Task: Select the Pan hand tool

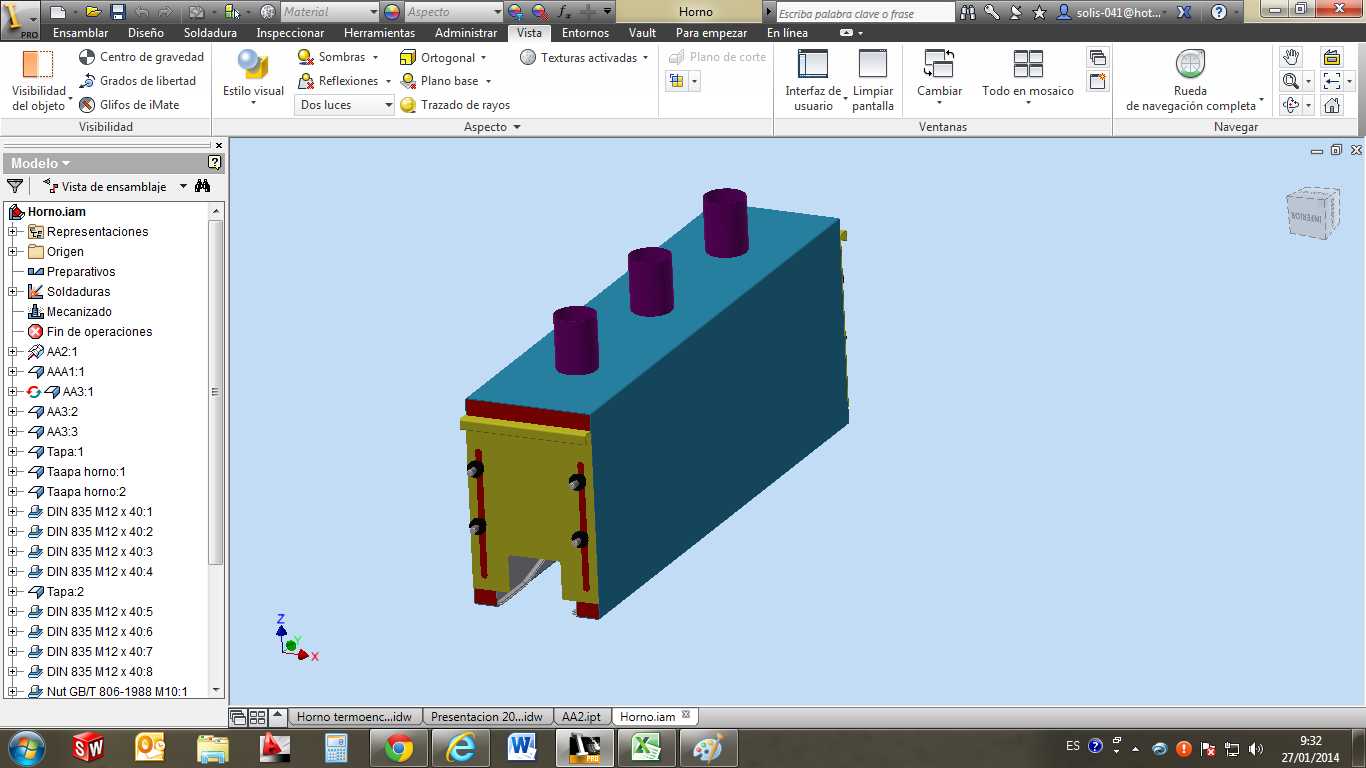Action: pos(1292,57)
